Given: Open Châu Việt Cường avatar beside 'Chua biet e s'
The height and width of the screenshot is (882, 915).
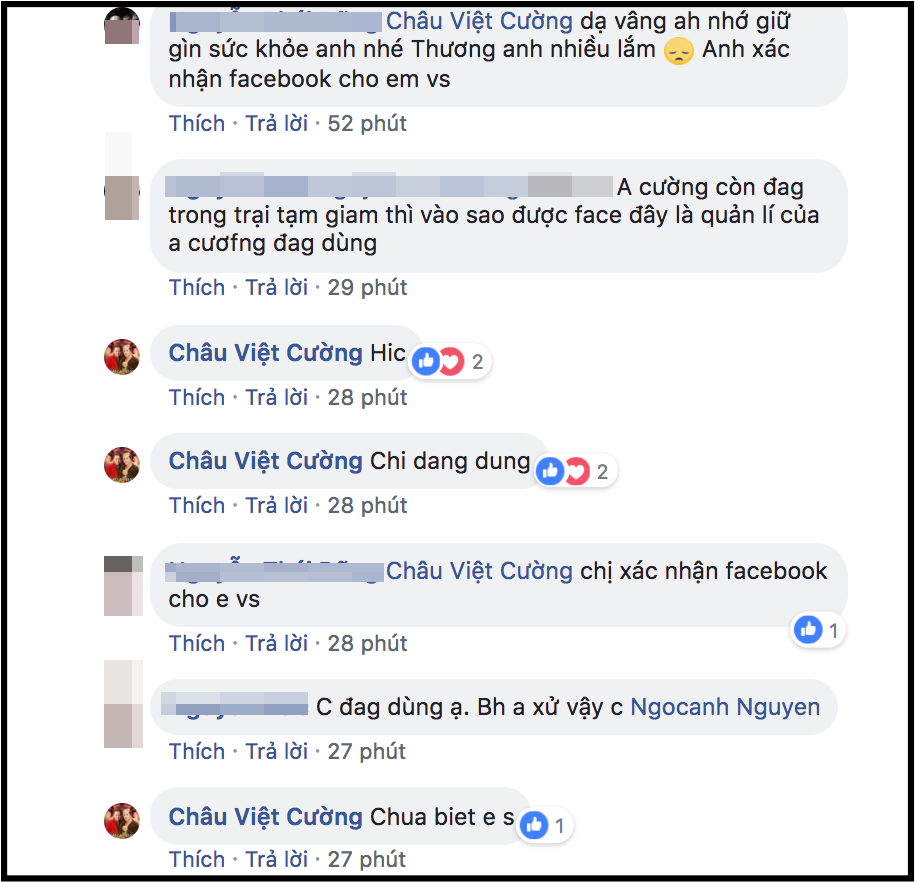Looking at the screenshot, I should click(x=122, y=821).
